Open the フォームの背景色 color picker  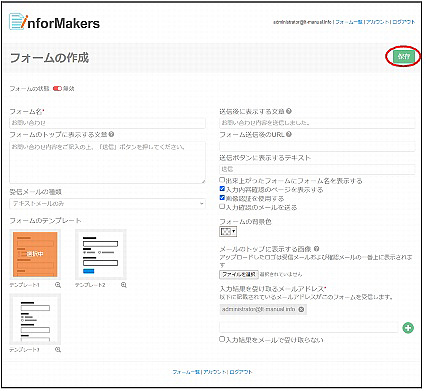(x=228, y=231)
